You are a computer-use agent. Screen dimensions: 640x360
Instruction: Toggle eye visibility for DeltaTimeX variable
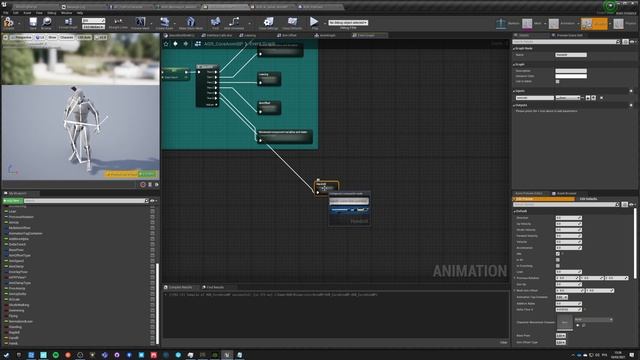click(152, 244)
